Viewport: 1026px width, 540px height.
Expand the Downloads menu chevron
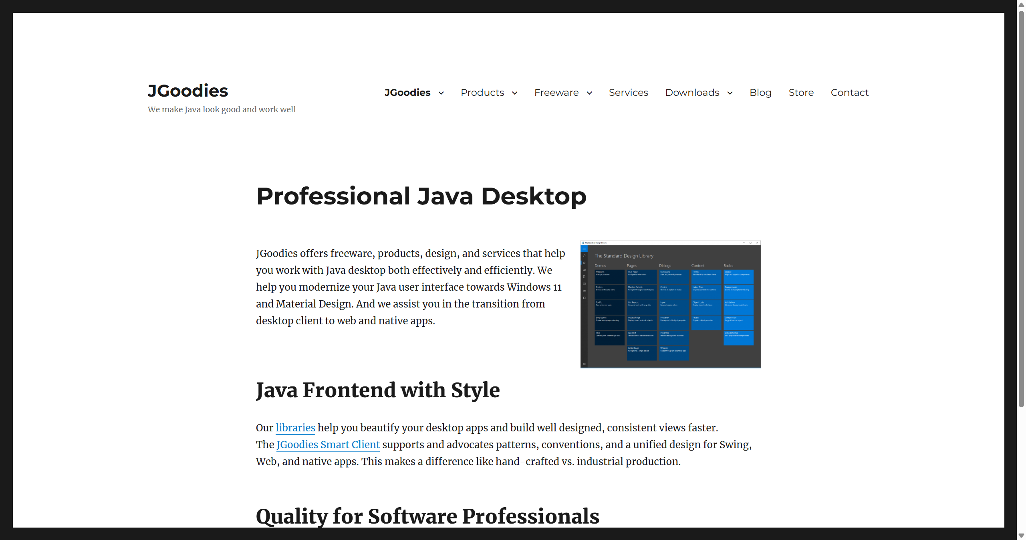pos(729,93)
